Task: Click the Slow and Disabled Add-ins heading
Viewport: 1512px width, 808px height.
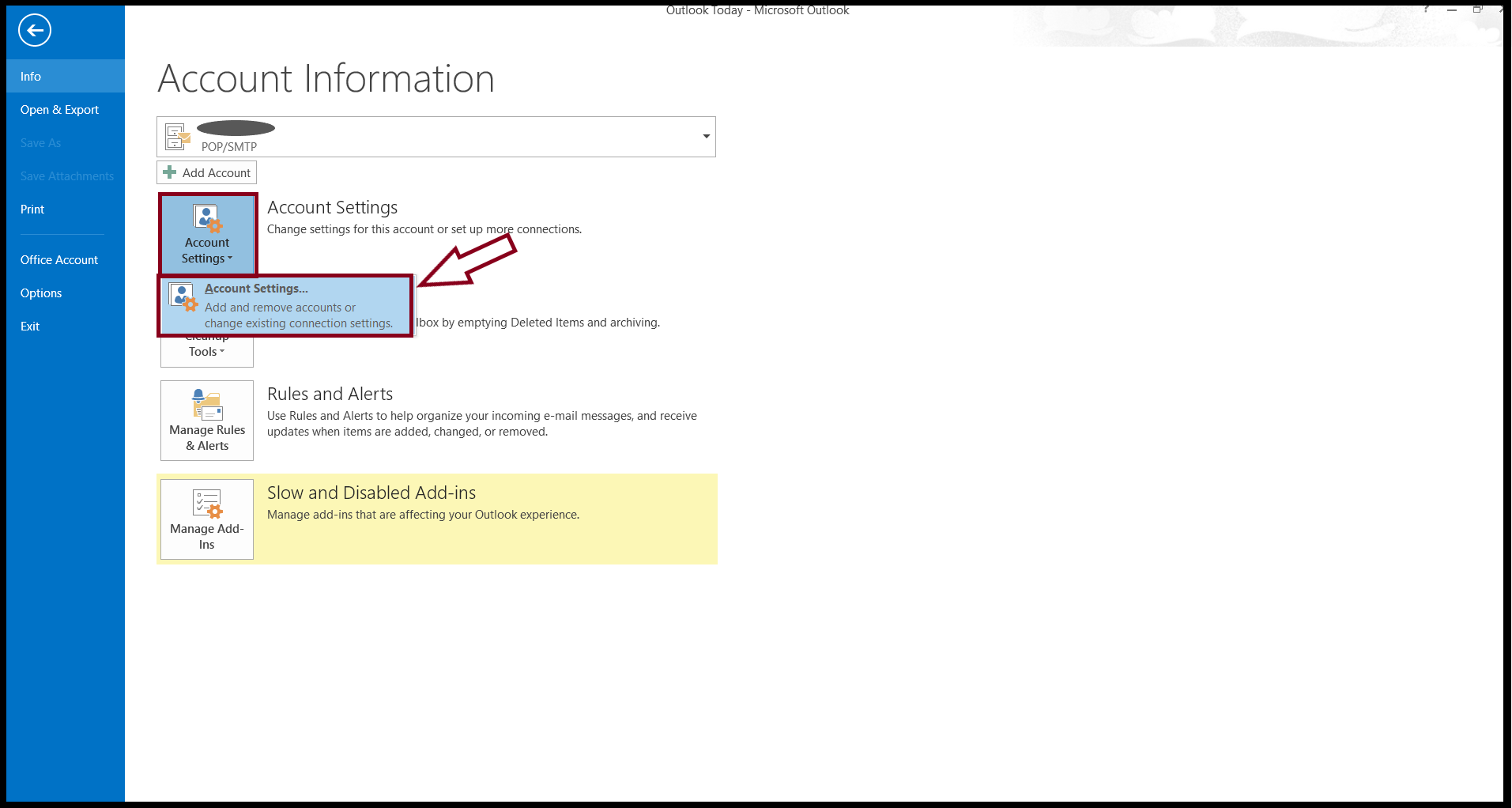Action: coord(371,493)
